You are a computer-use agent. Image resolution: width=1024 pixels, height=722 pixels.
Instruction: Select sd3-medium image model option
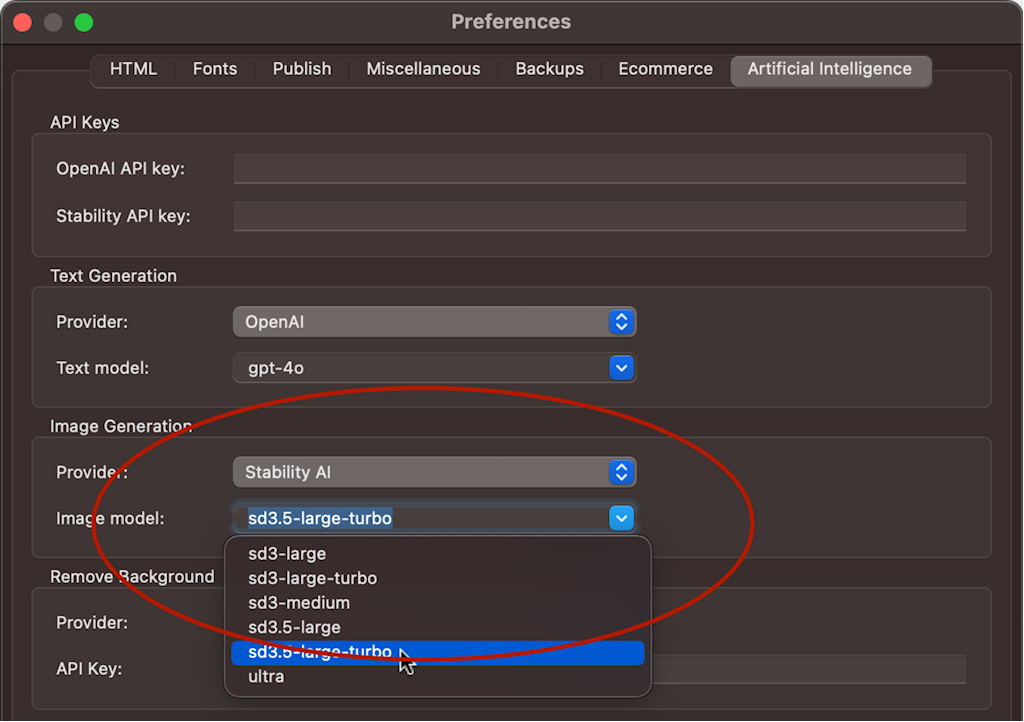(438, 603)
